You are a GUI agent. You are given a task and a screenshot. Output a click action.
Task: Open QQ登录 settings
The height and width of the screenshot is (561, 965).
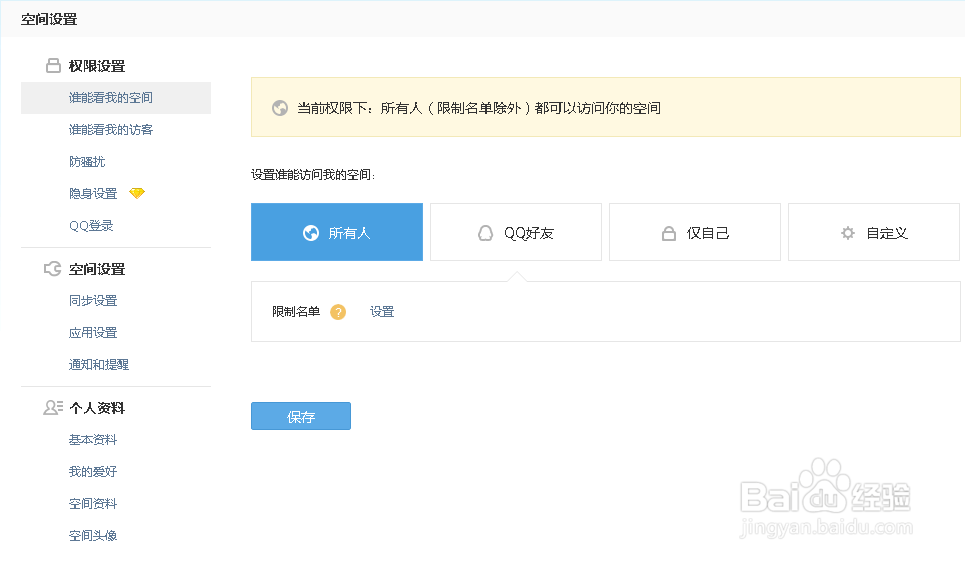tap(91, 226)
